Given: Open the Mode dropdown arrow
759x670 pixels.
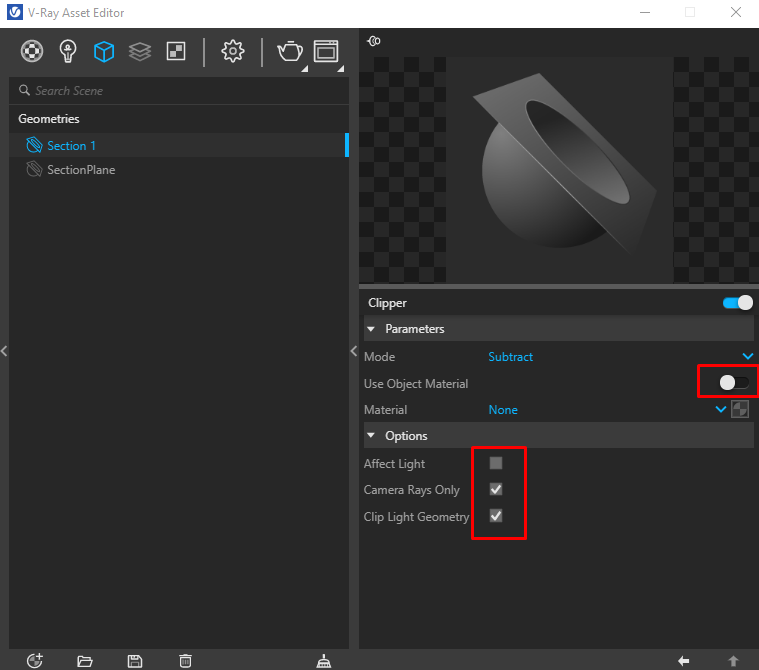Looking at the screenshot, I should coord(747,357).
